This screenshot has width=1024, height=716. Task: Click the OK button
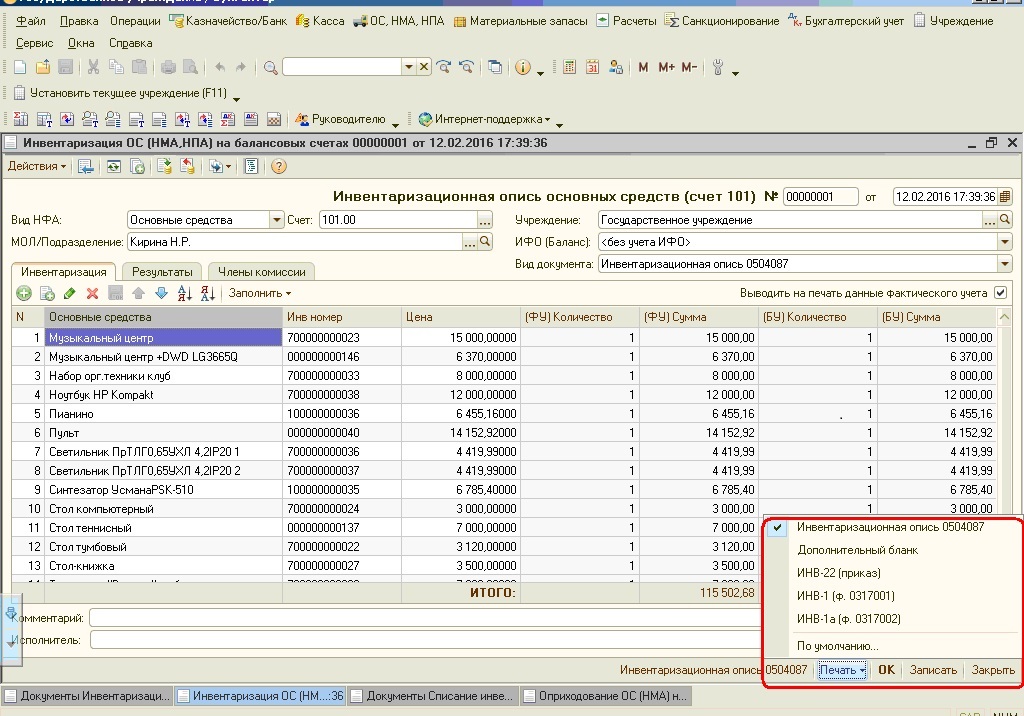[886, 670]
